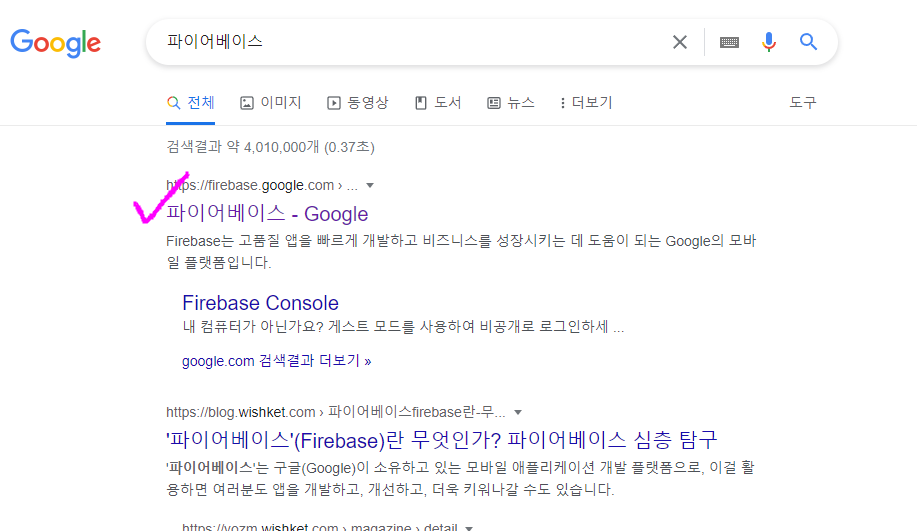Switch to the 뉴스 tab
Image resolution: width=917 pixels, height=531 pixels.
click(511, 103)
